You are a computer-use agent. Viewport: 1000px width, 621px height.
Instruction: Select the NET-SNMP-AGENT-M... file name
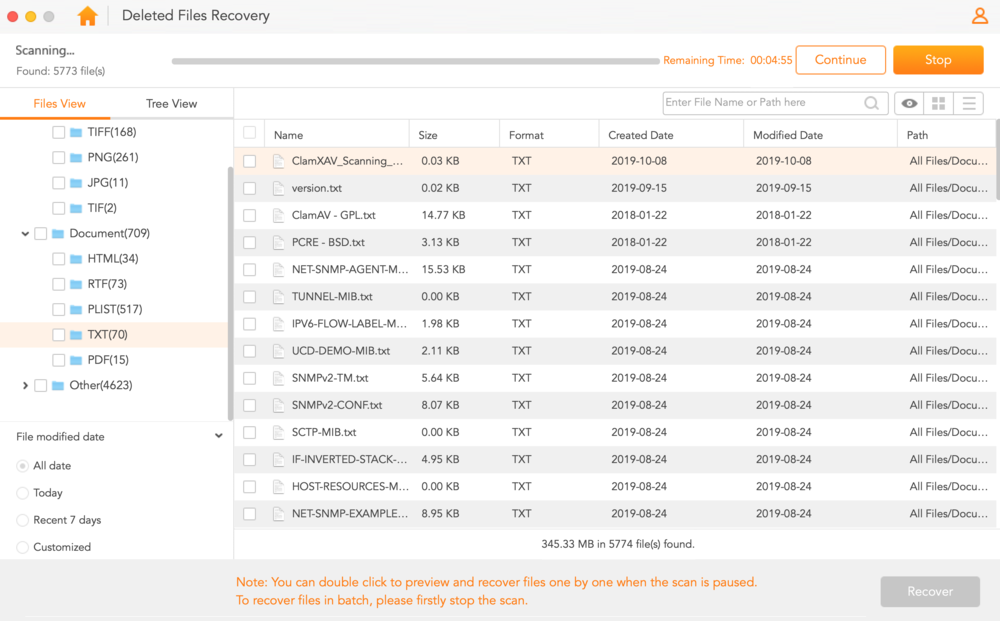click(349, 270)
